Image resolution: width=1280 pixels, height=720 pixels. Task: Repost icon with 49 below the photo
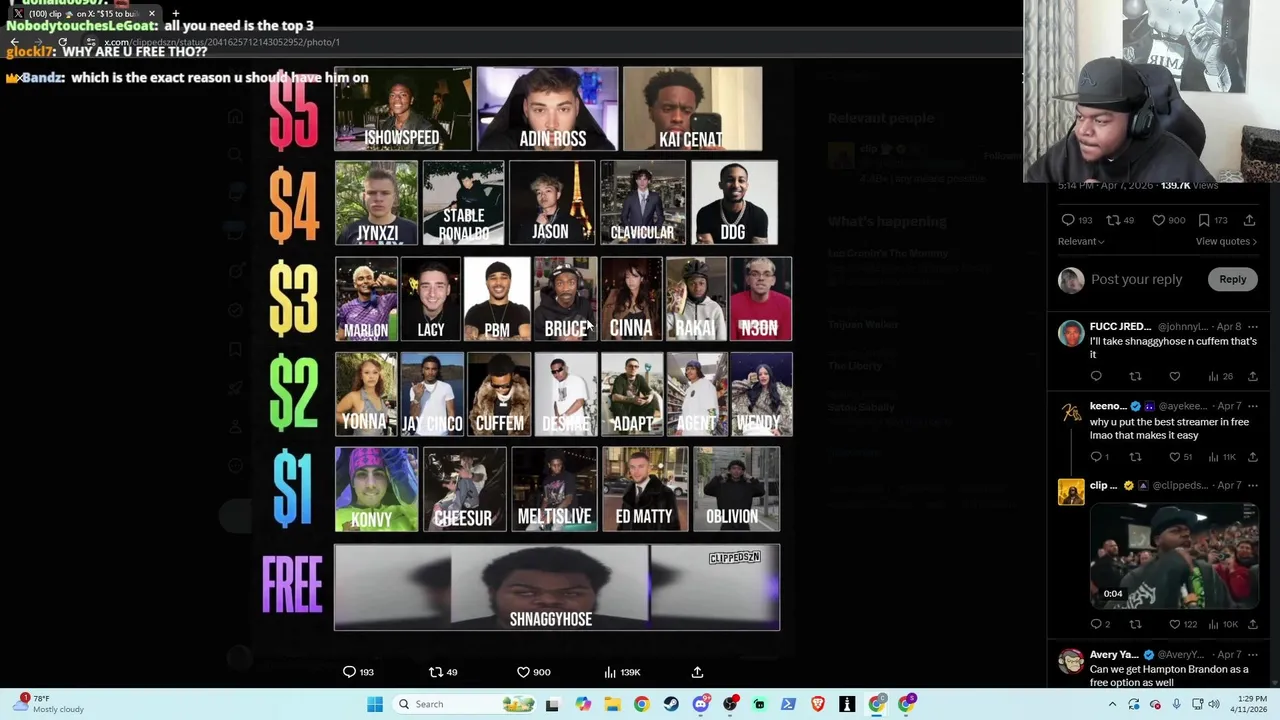pos(443,672)
